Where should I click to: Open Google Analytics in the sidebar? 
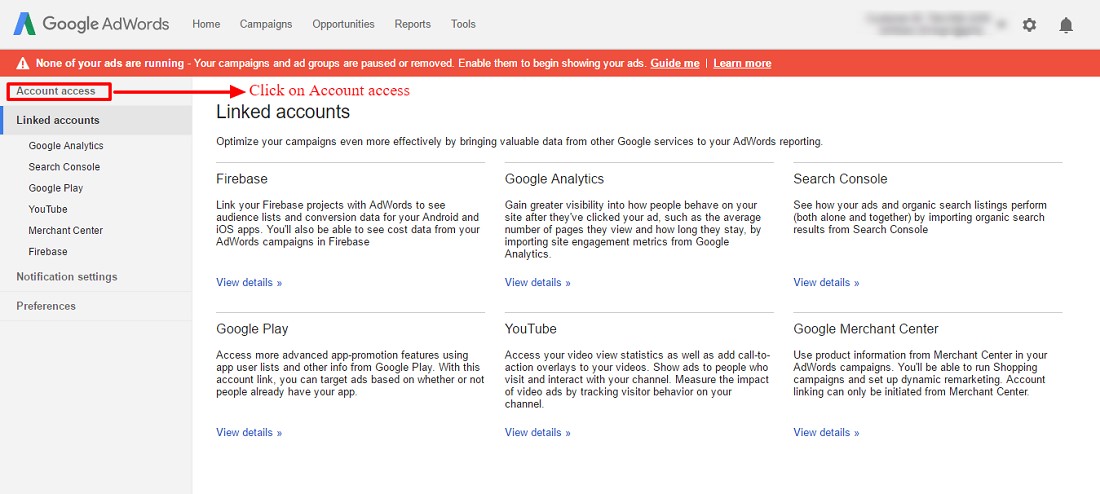pyautogui.click(x=66, y=146)
